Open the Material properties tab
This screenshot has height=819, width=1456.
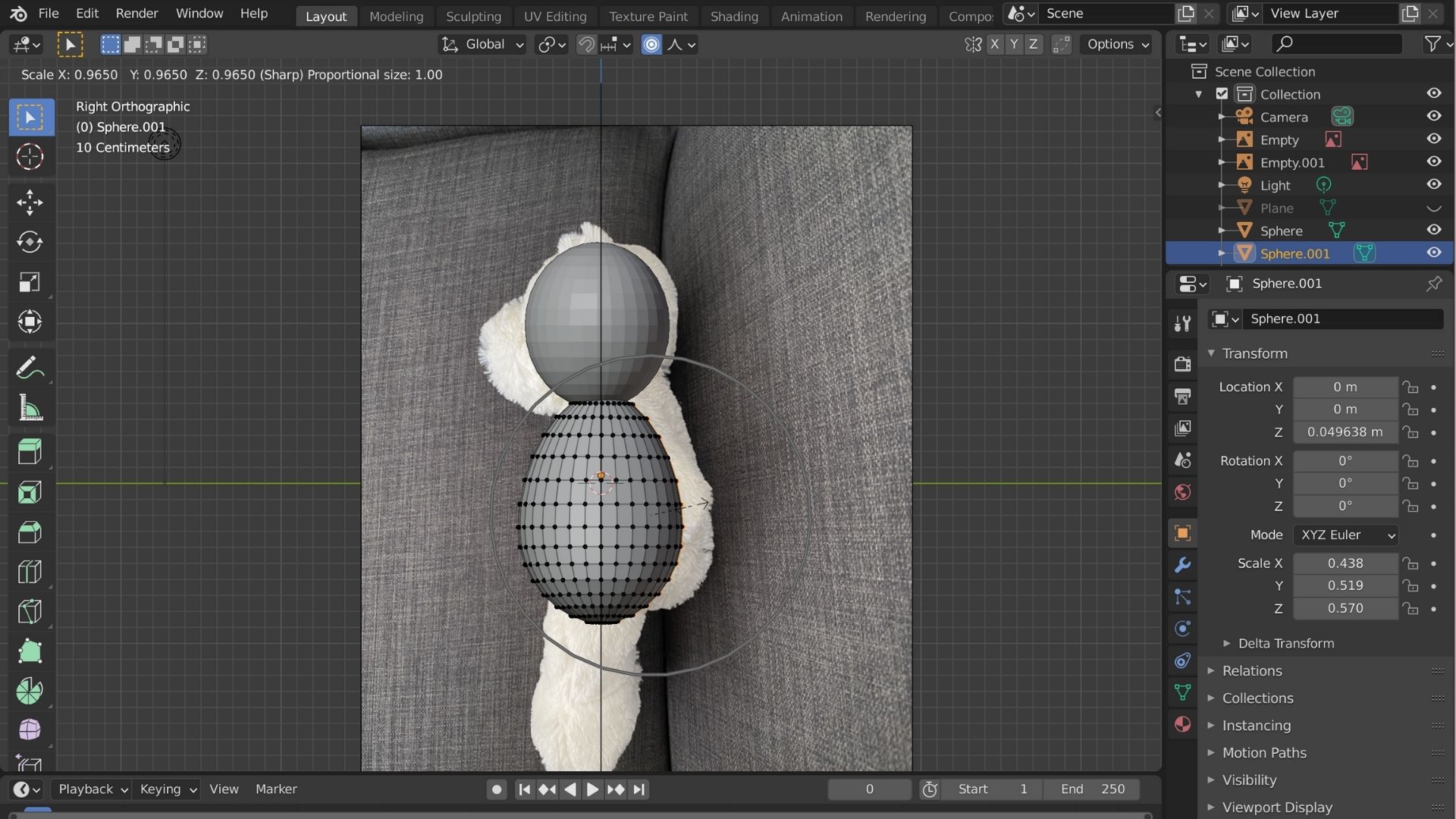pos(1182,724)
